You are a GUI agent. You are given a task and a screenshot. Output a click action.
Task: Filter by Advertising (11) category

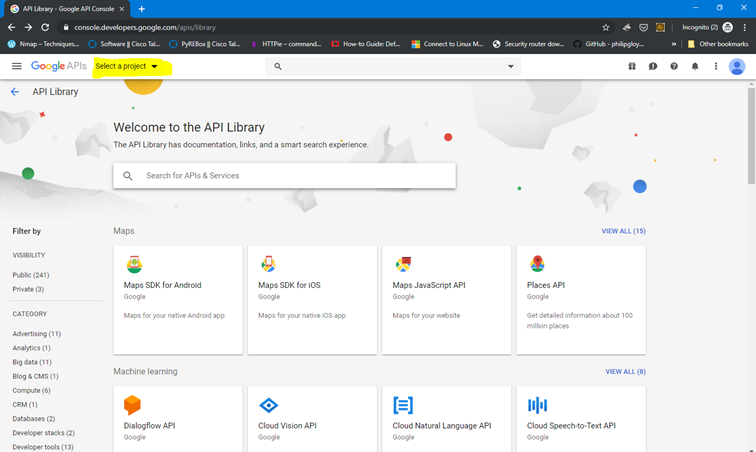point(37,334)
